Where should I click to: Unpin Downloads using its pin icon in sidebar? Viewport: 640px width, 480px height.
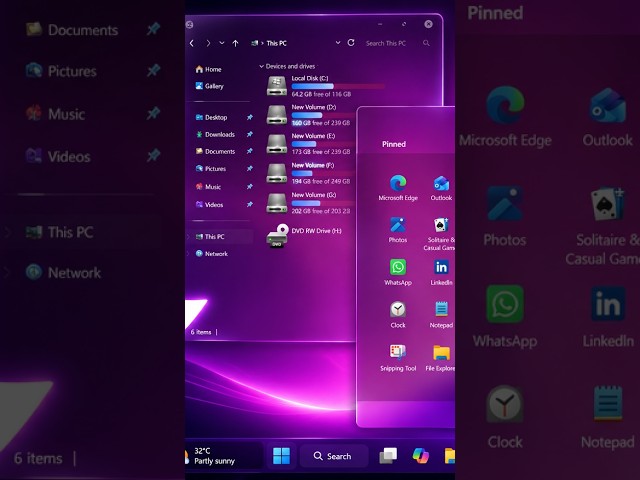coord(249,134)
